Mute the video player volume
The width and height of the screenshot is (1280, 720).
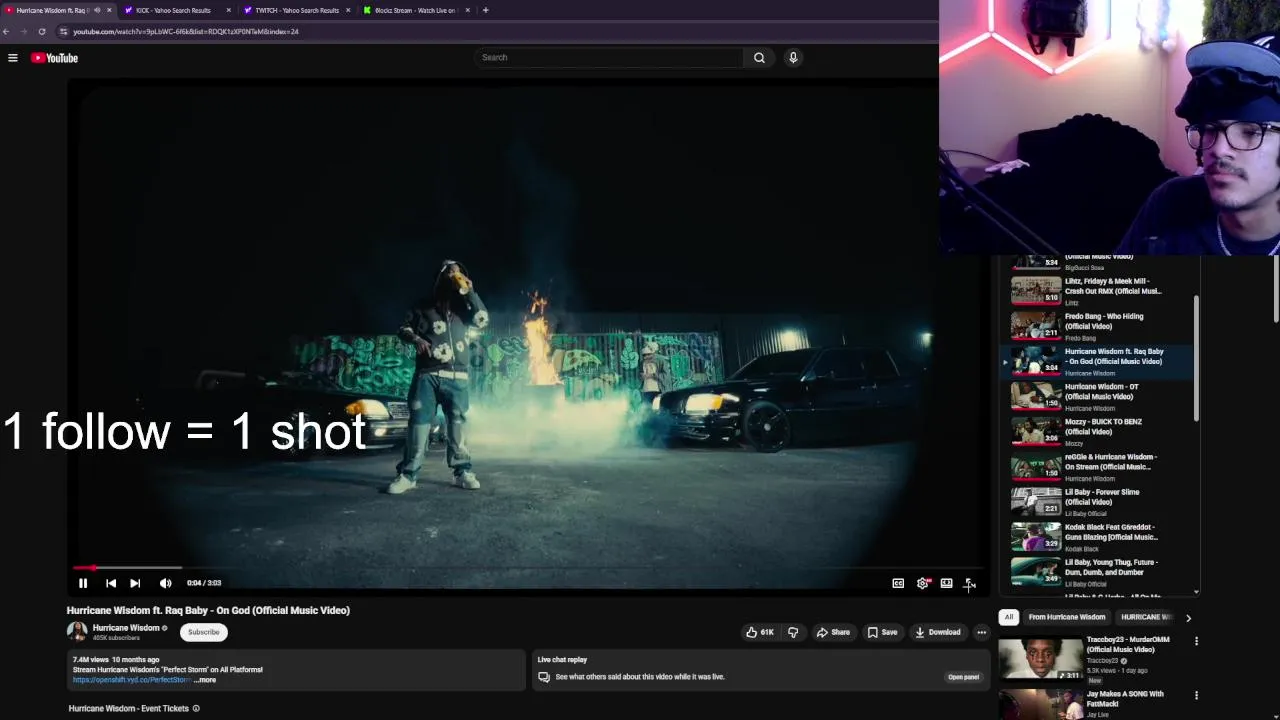click(166, 583)
